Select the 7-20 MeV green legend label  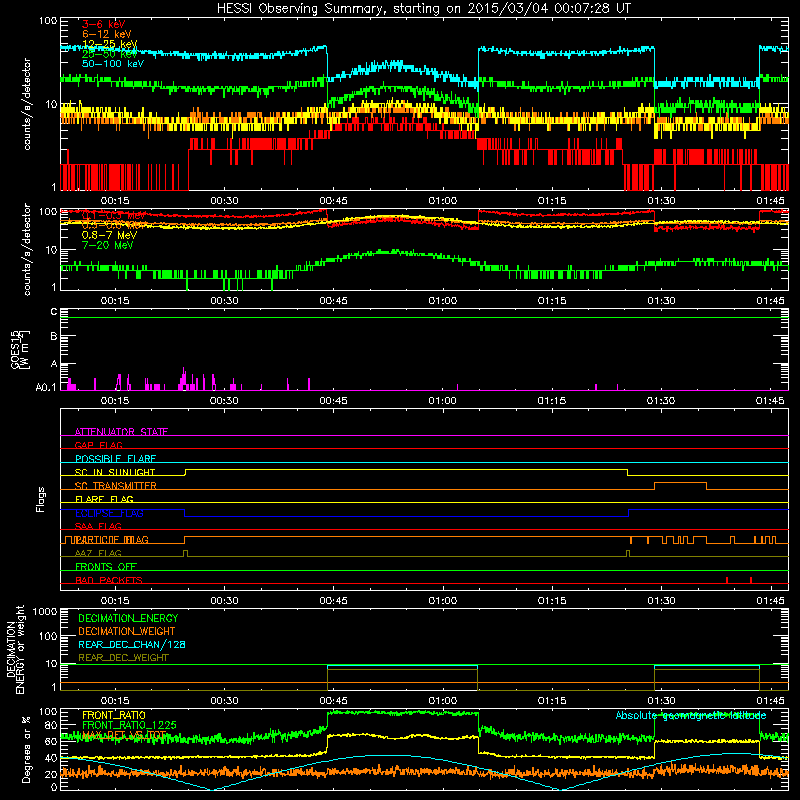(x=107, y=245)
